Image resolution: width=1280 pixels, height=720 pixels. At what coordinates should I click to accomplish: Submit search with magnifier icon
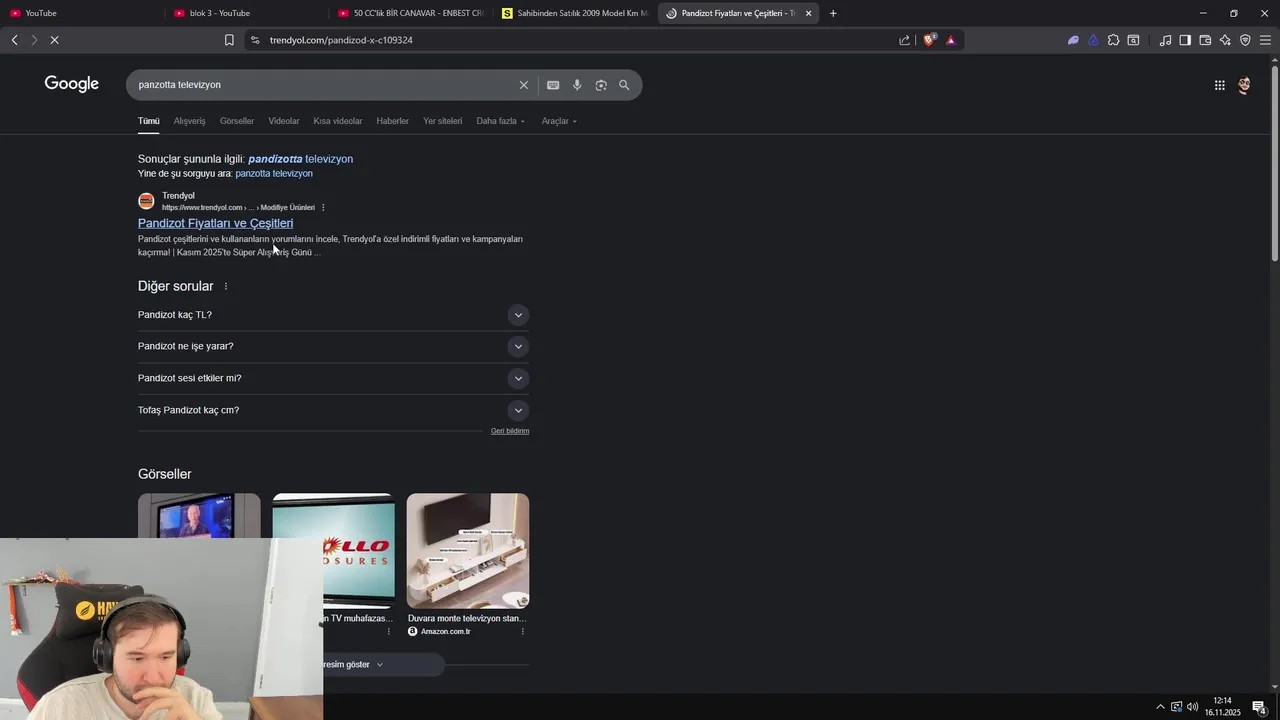624,85
